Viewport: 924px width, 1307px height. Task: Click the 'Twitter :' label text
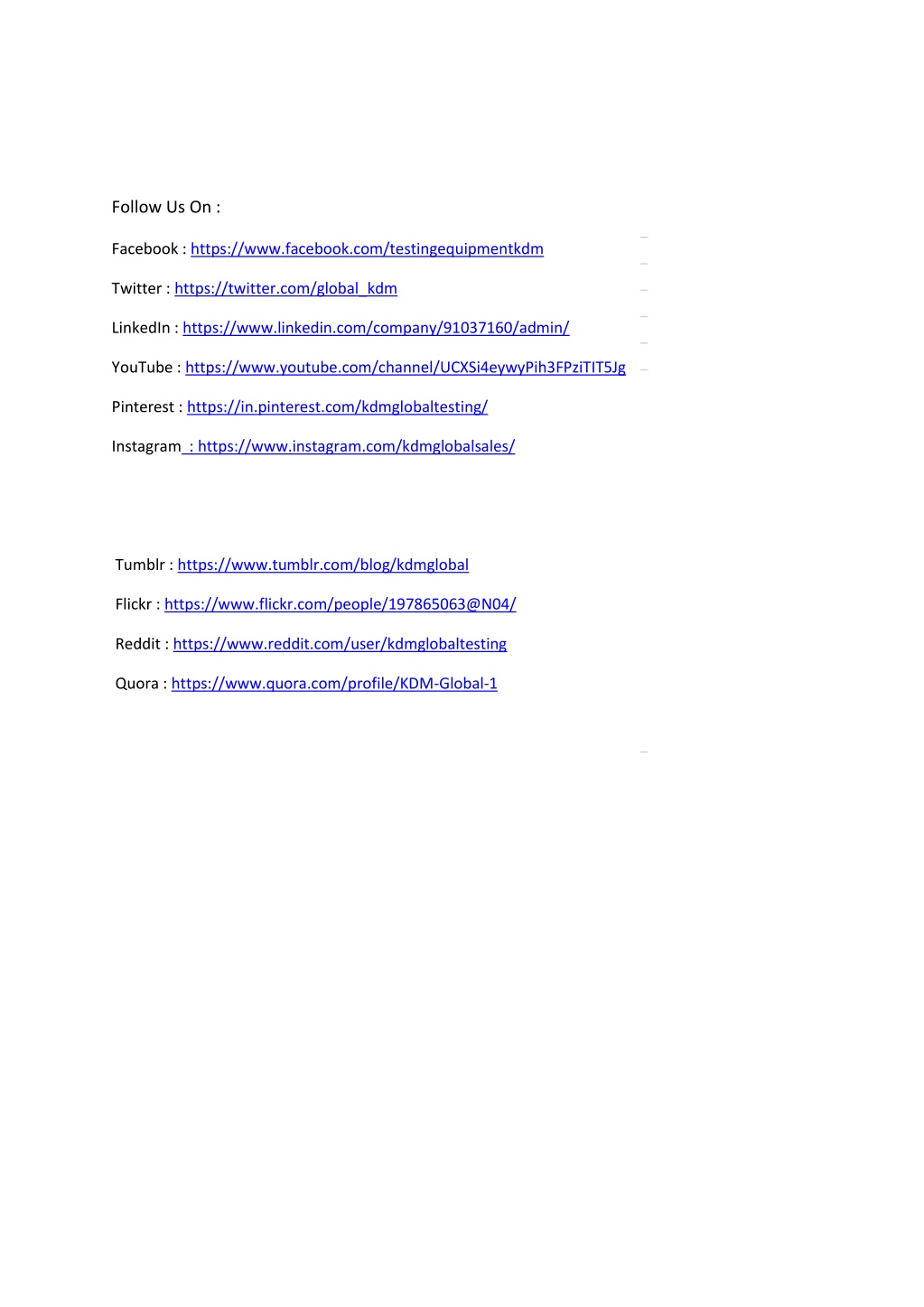coord(141,289)
